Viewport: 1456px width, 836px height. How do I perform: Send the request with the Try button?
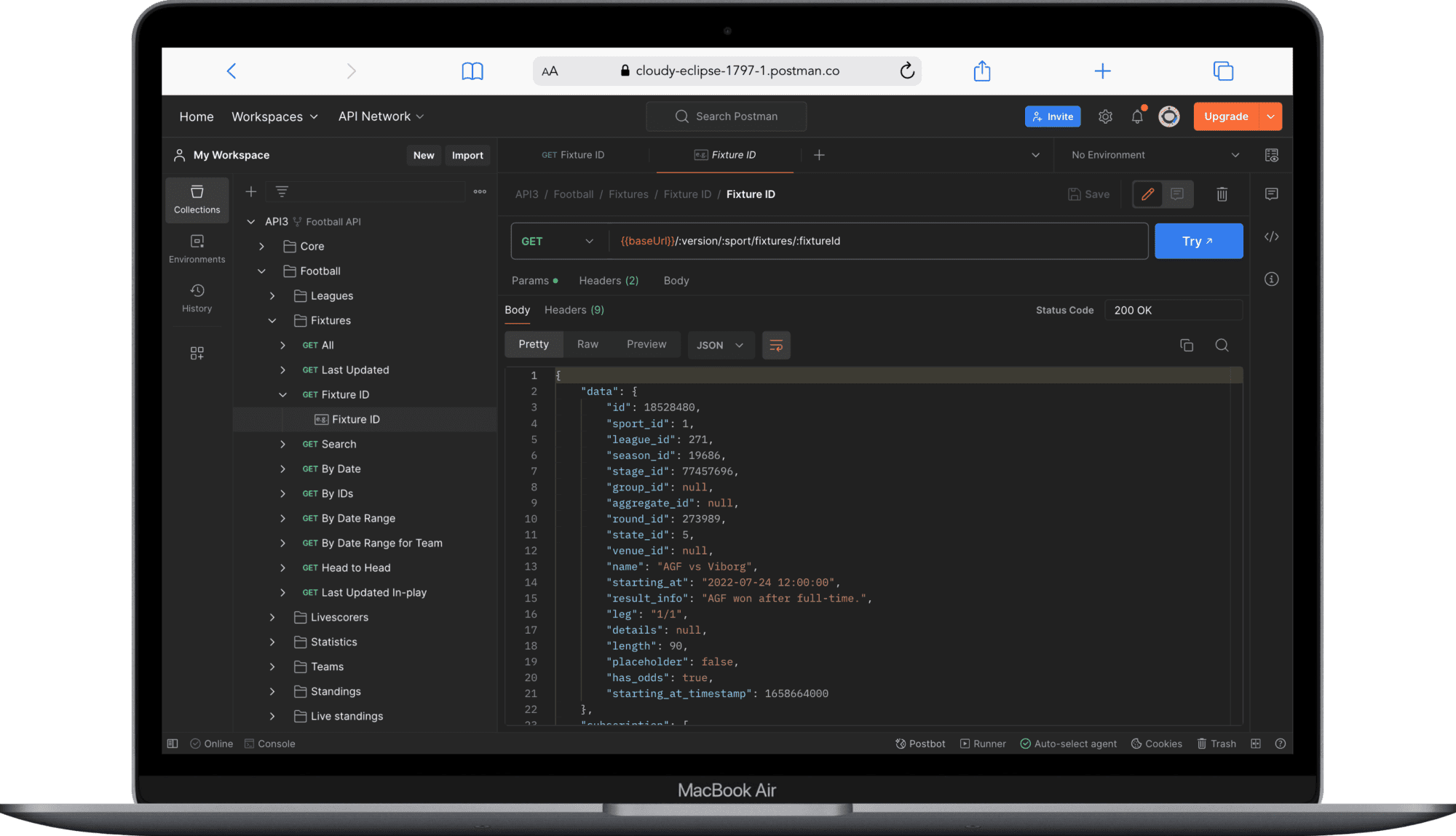[x=1198, y=241]
